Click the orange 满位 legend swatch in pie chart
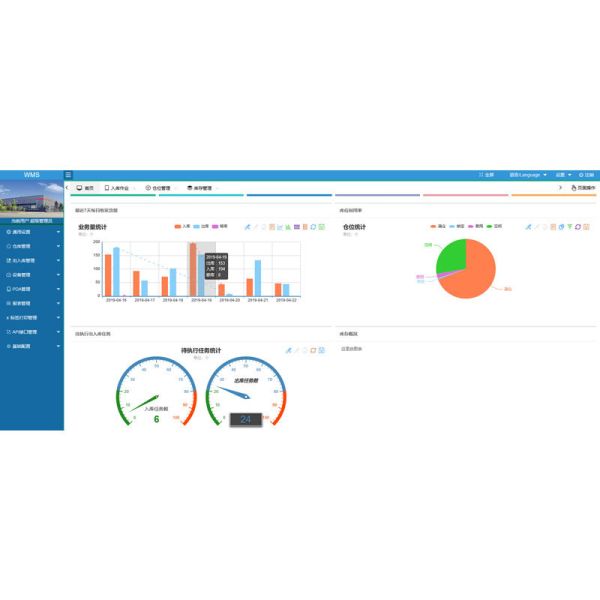600x600 pixels. 434,227
